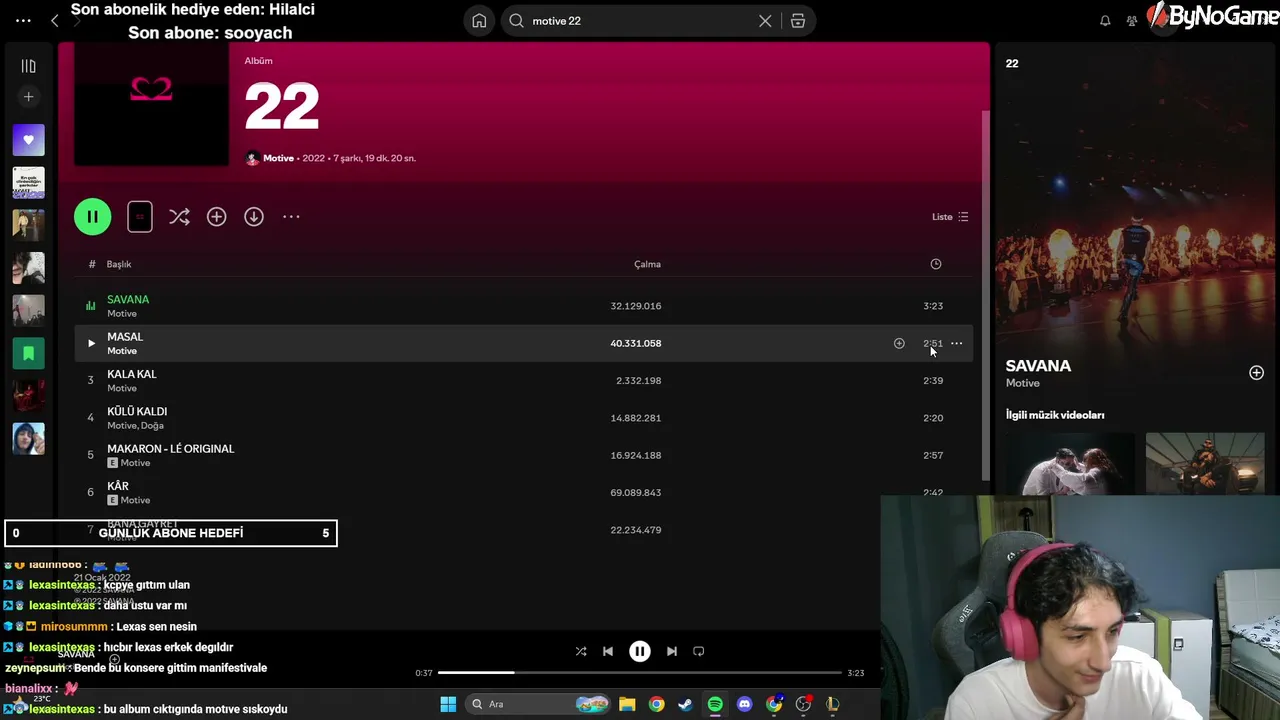
Task: Open the second related music video thumbnail
Action: point(1205,464)
